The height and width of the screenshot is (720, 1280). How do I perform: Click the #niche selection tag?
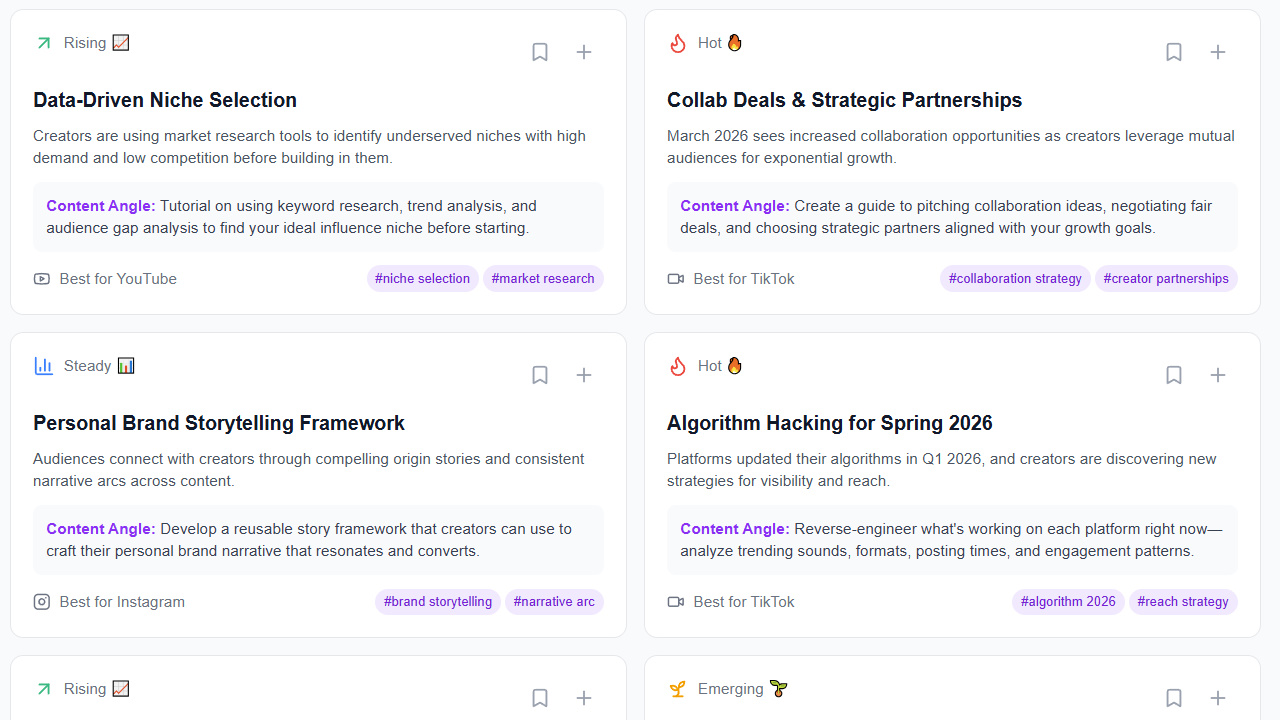pos(422,279)
